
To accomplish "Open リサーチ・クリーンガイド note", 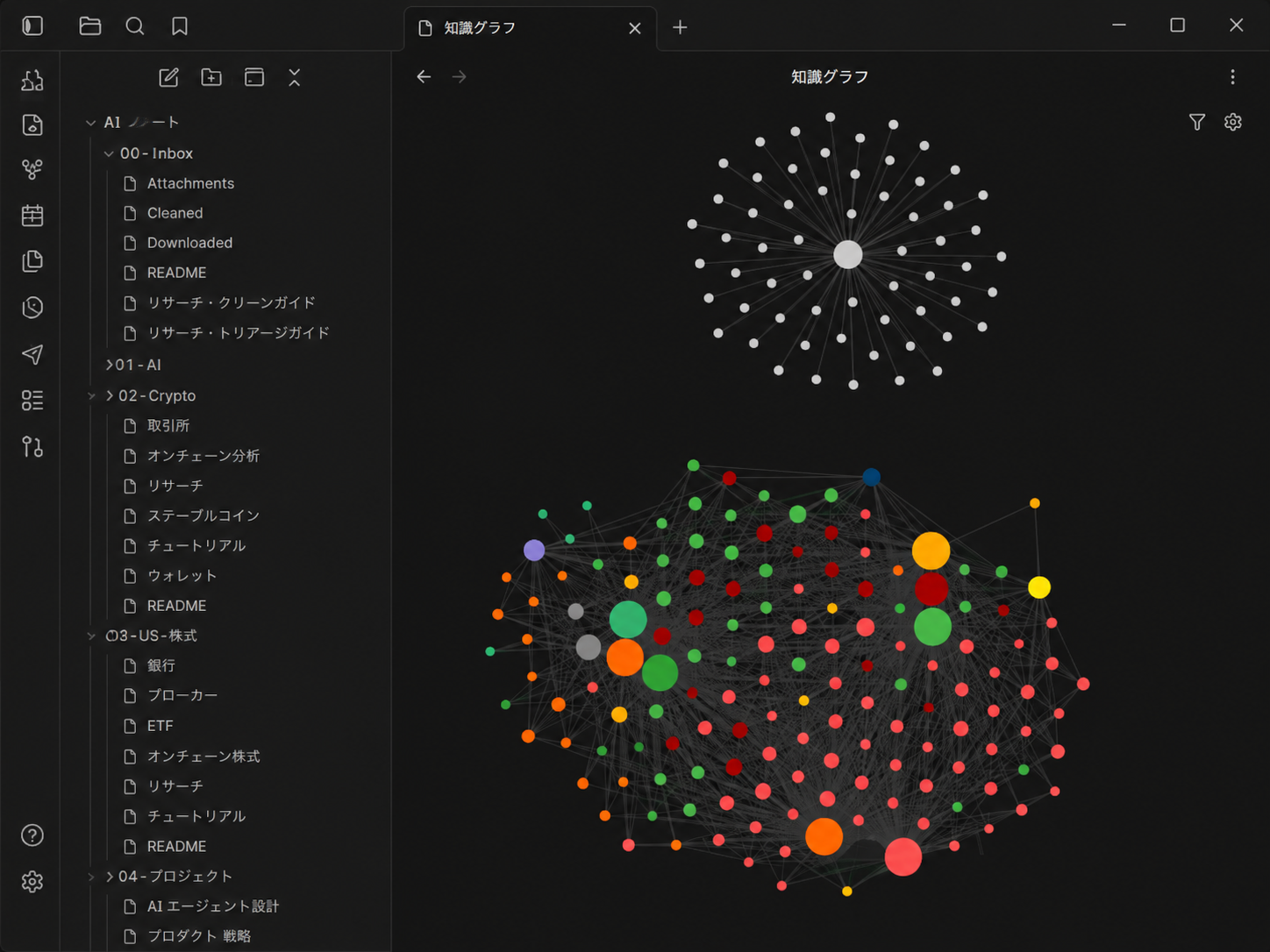I will tap(219, 302).
